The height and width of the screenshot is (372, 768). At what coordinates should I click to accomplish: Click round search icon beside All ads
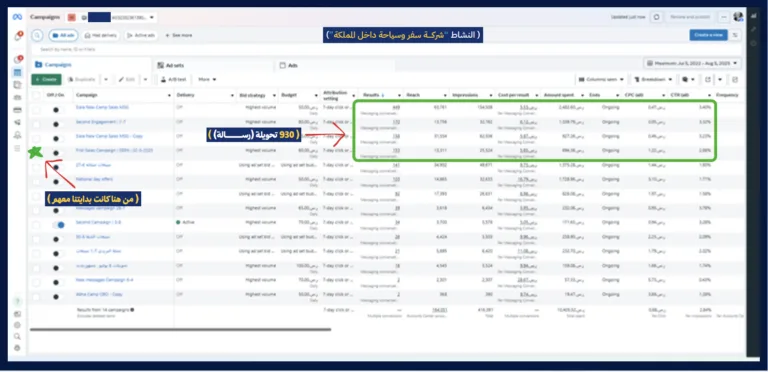(37, 35)
